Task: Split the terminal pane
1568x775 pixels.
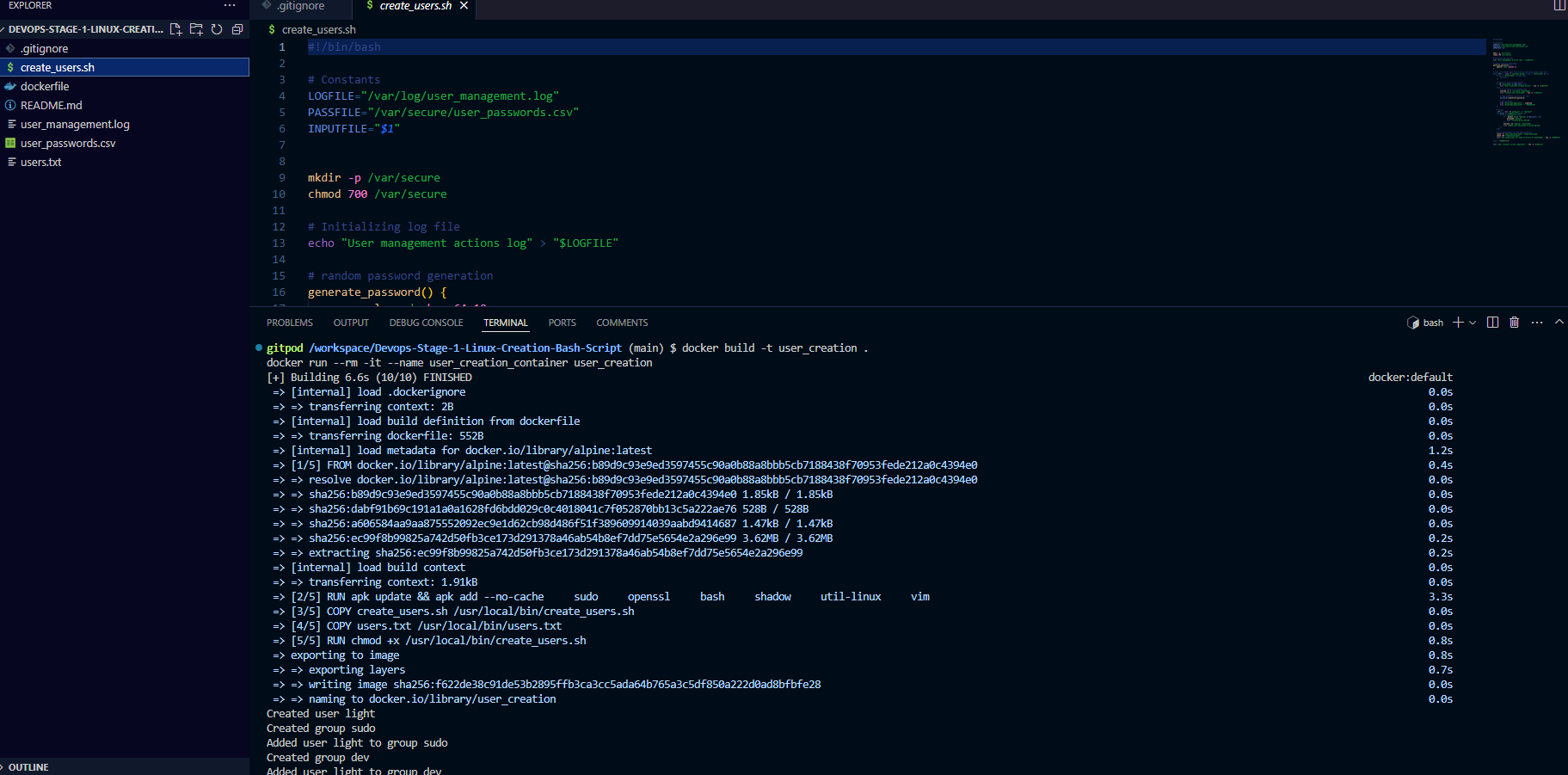Action: 1492,323
